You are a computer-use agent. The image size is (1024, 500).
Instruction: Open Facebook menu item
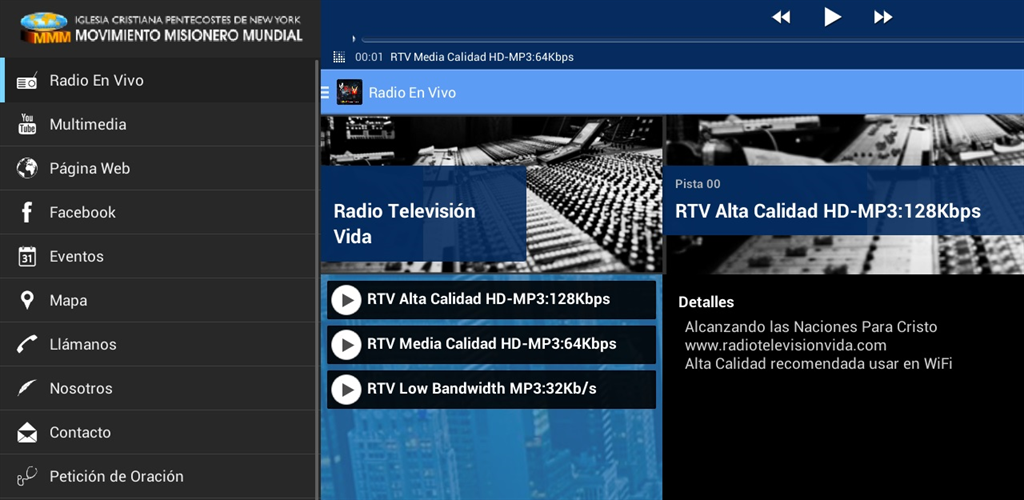158,212
